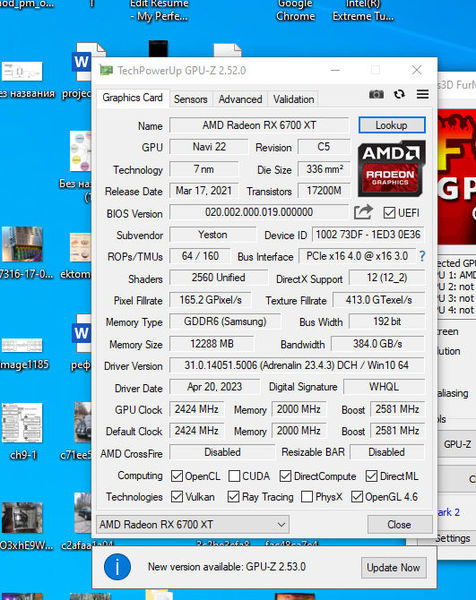Image resolution: width=476 pixels, height=600 pixels.
Task: Click the Driver Date Apr 20, 2023 value
Action: pyautogui.click(x=214, y=387)
